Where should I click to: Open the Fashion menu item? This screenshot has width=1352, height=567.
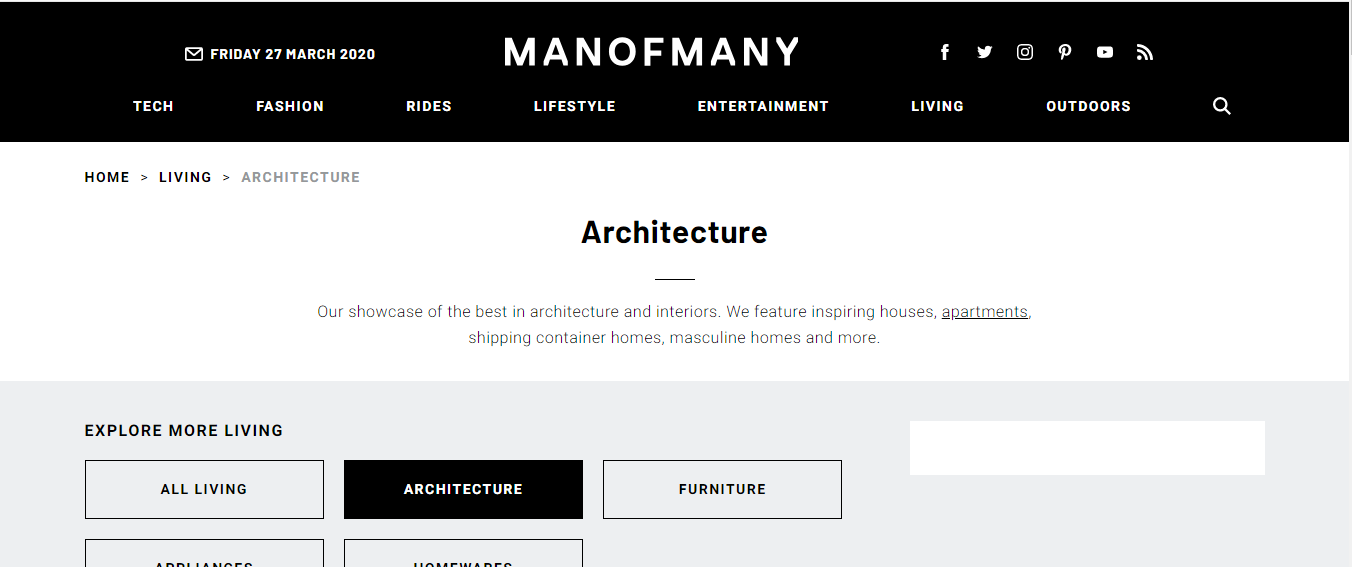(x=290, y=106)
